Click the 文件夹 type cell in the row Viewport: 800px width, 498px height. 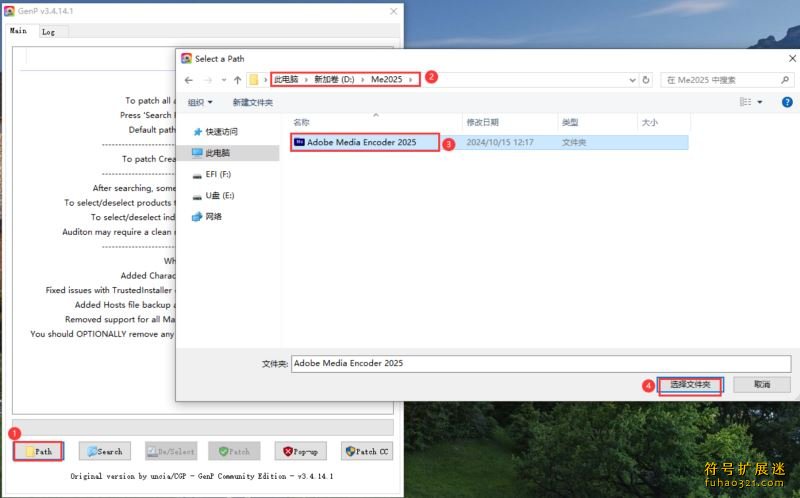point(573,142)
